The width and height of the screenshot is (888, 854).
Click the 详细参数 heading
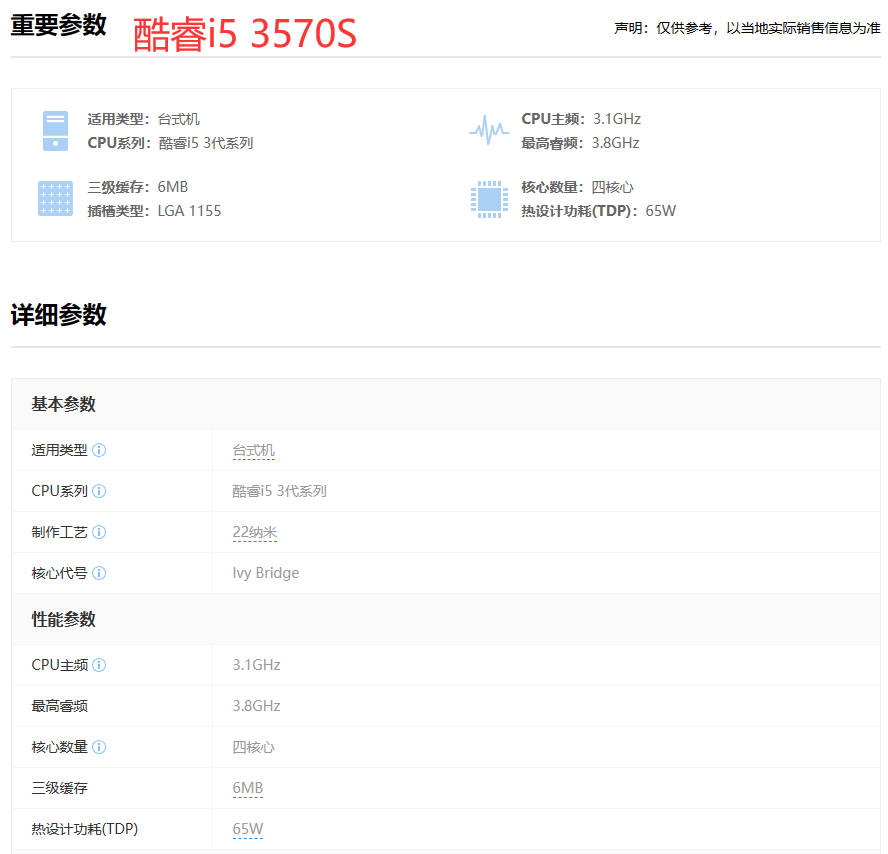coord(58,315)
